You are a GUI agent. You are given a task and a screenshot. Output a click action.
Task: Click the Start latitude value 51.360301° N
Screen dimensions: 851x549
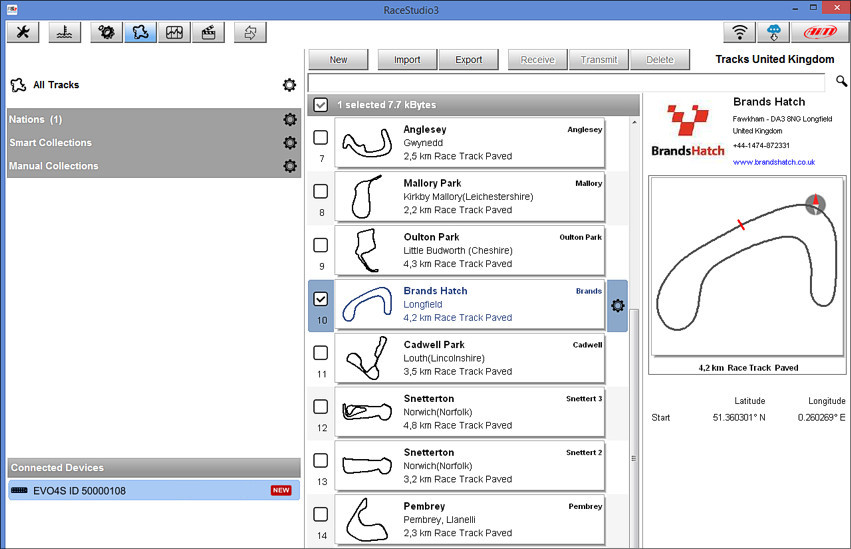tap(739, 418)
